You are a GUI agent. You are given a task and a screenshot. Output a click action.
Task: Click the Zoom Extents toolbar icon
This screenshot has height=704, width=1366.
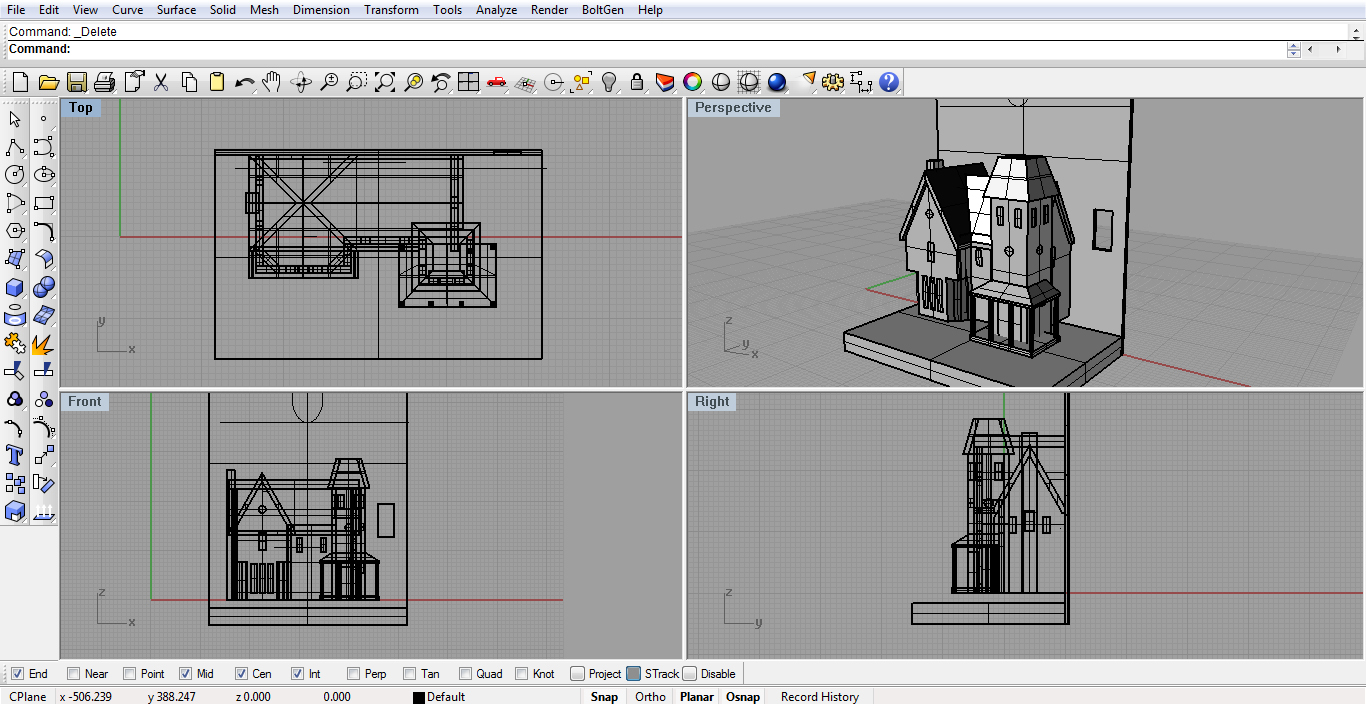(385, 82)
